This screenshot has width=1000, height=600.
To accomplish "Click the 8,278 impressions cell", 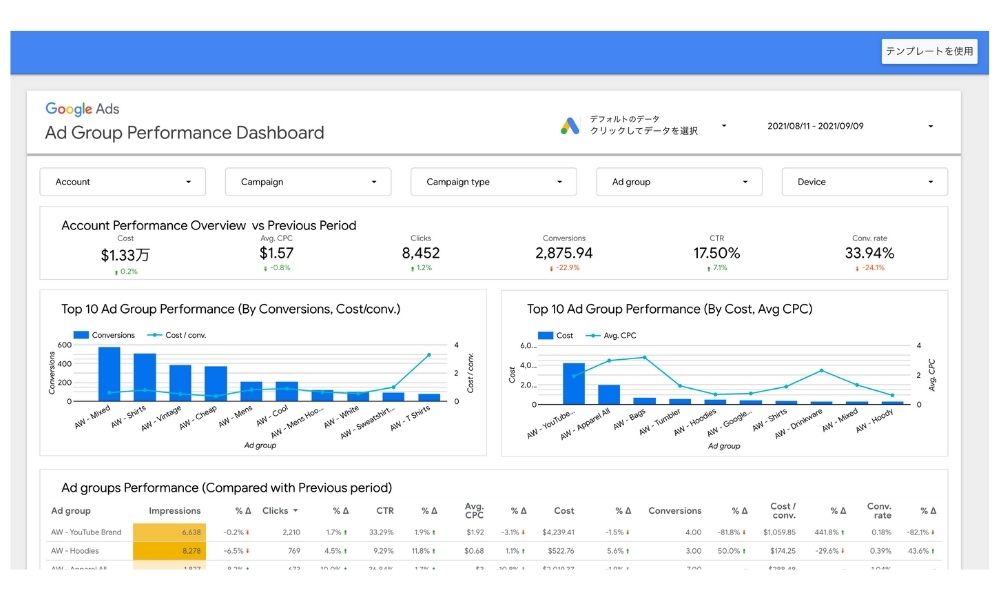I will click(168, 551).
